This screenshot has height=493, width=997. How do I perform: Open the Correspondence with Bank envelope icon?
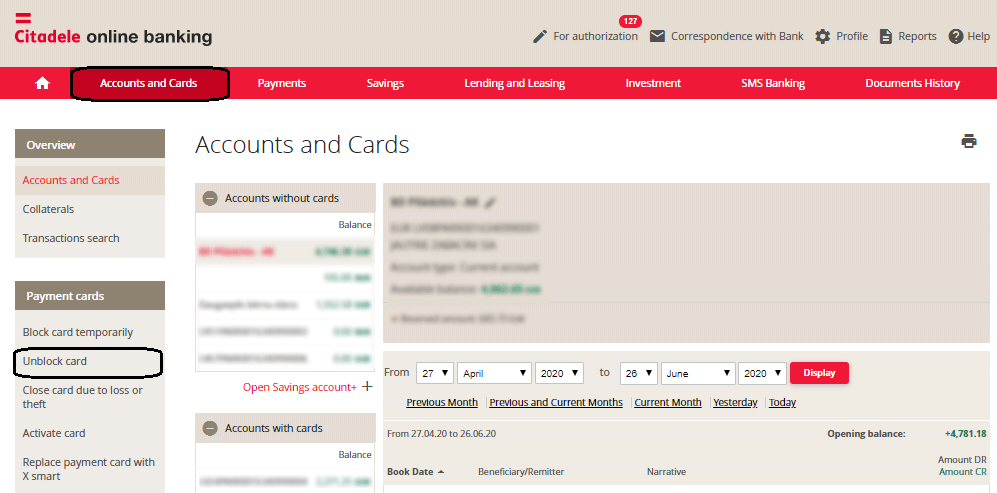click(657, 36)
